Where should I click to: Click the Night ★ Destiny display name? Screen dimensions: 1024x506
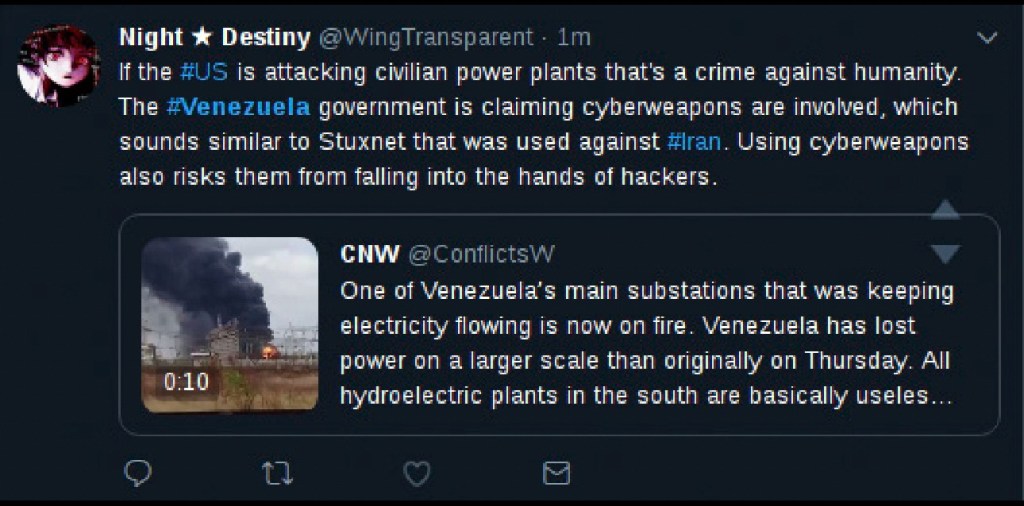point(214,38)
